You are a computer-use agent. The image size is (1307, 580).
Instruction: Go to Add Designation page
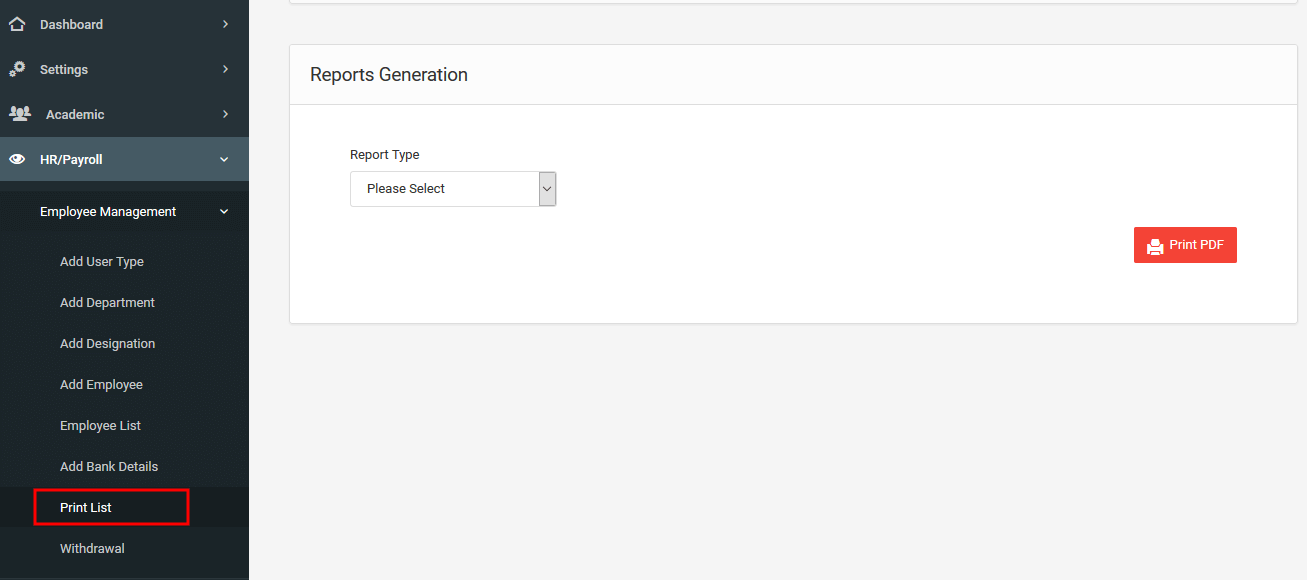click(107, 344)
